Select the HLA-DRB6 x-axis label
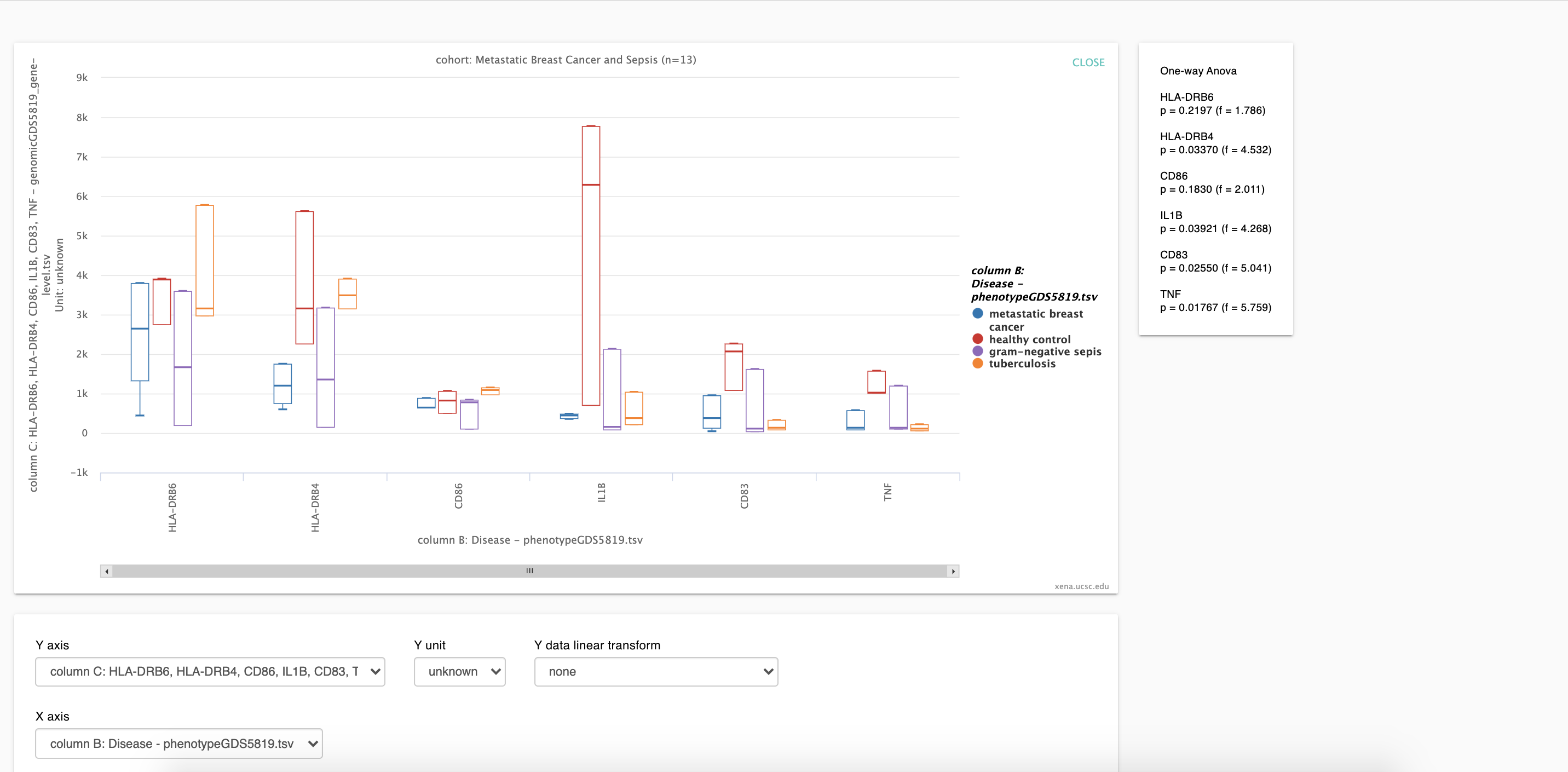This screenshot has height=772, width=1568. (x=172, y=508)
